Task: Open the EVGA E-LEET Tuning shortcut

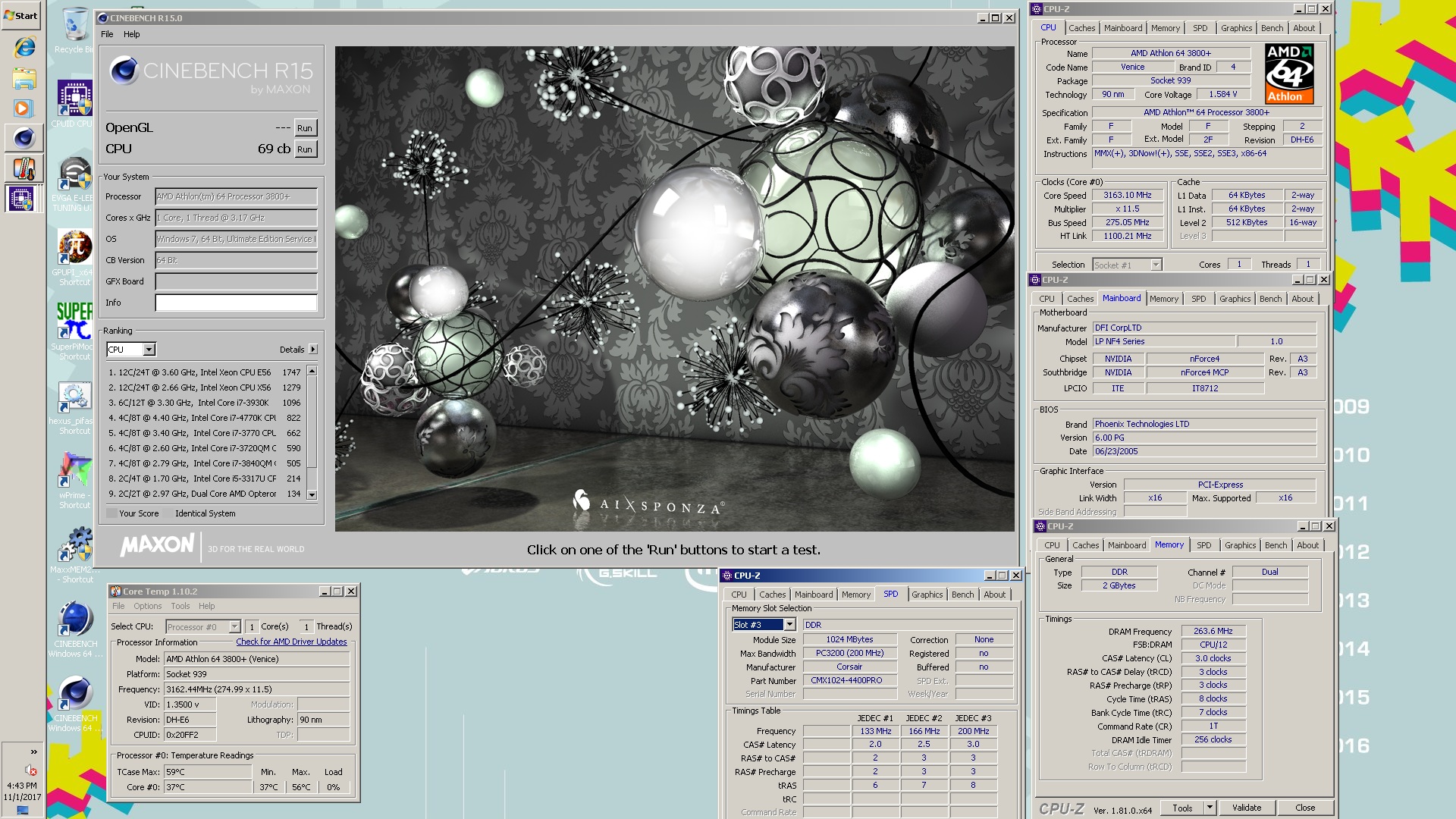Action: point(74,184)
